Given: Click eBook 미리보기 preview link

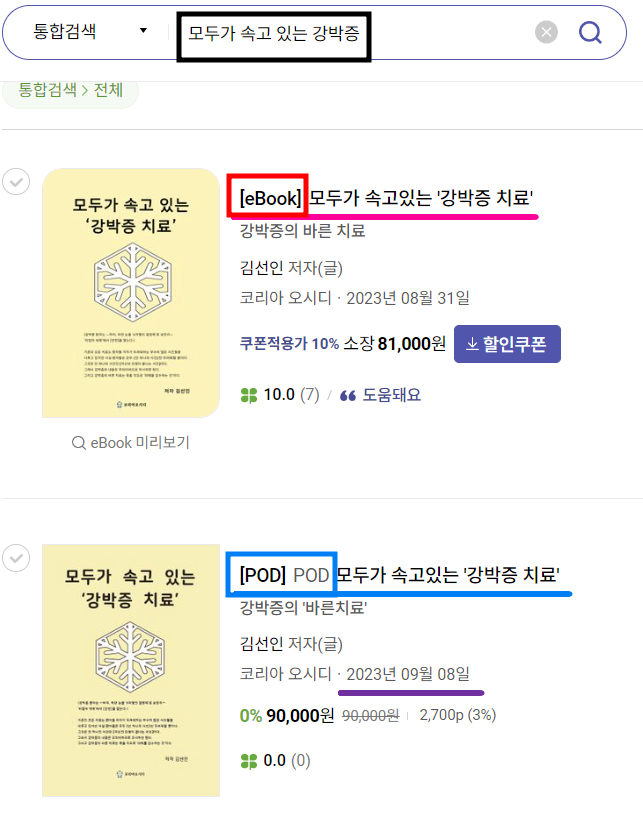Looking at the screenshot, I should (131, 442).
